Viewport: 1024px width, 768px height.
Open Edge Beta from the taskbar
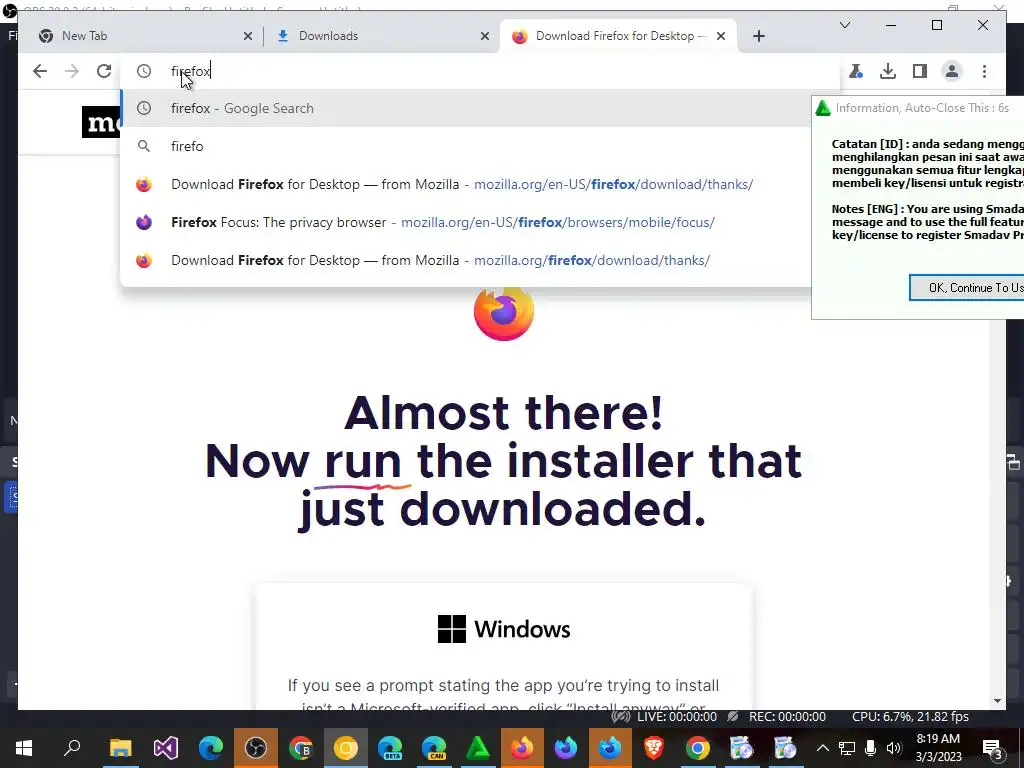pyautogui.click(x=390, y=748)
